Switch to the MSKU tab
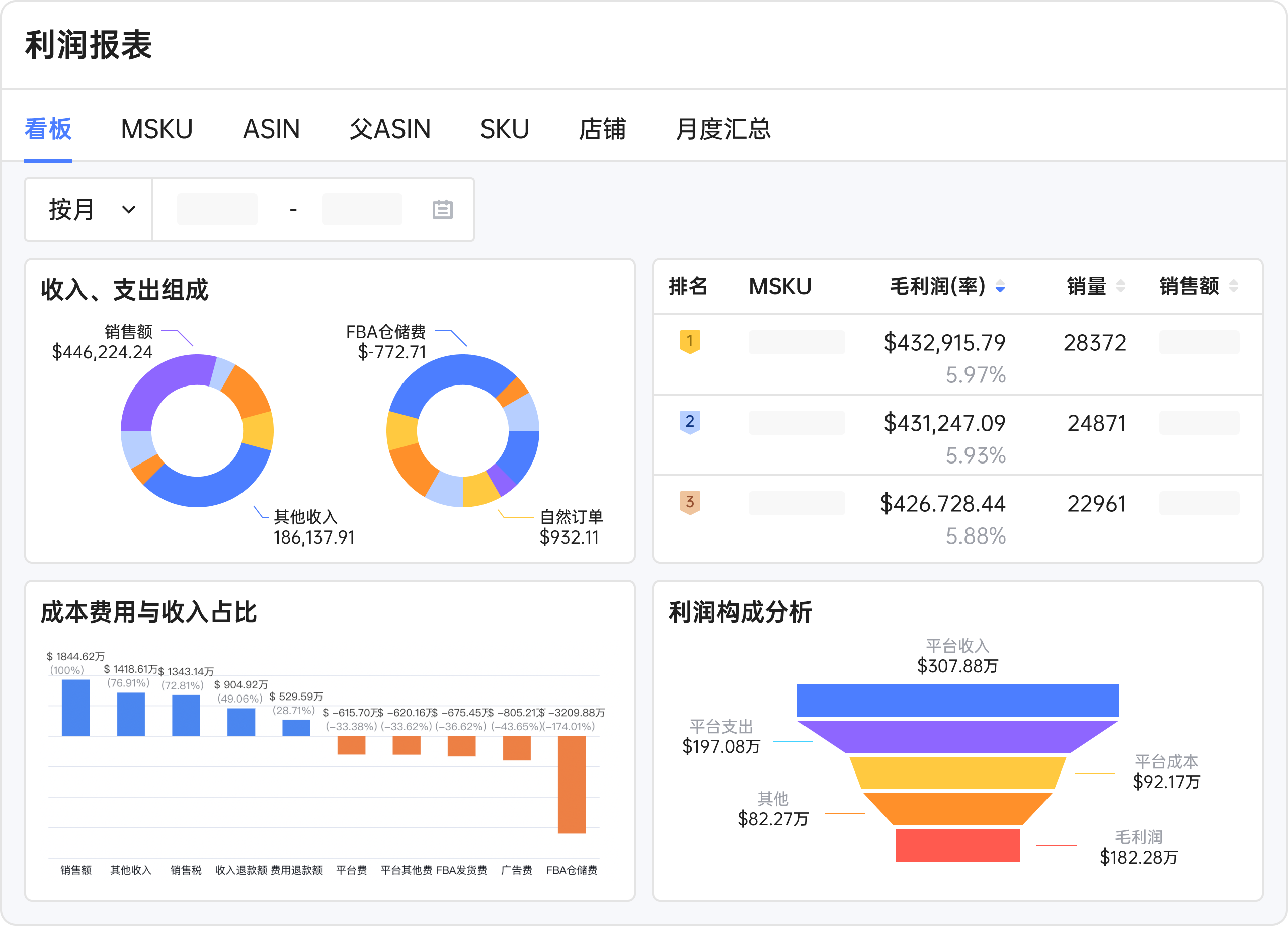 [157, 129]
